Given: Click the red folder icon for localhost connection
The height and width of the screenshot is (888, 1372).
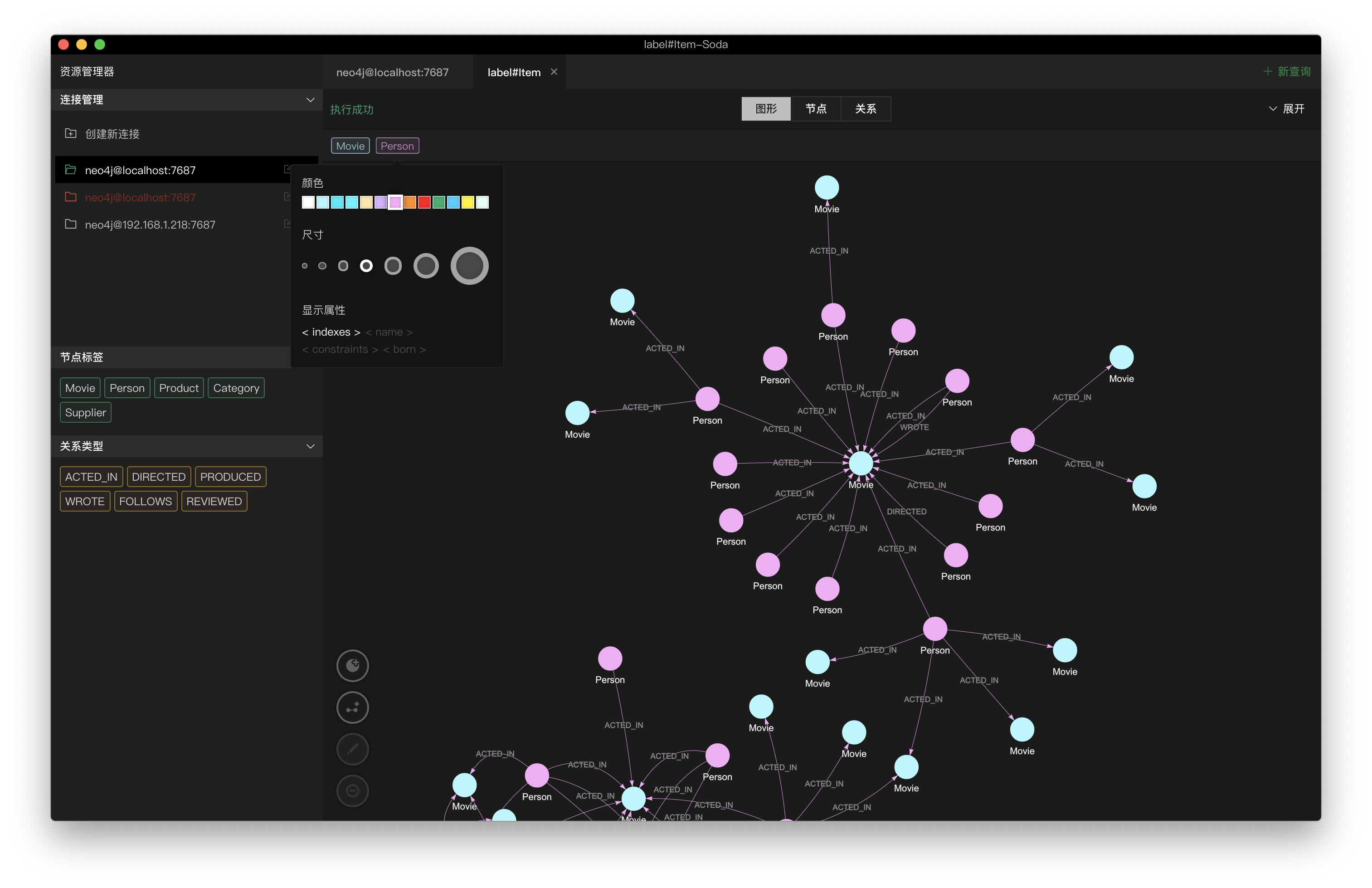Looking at the screenshot, I should 70,197.
